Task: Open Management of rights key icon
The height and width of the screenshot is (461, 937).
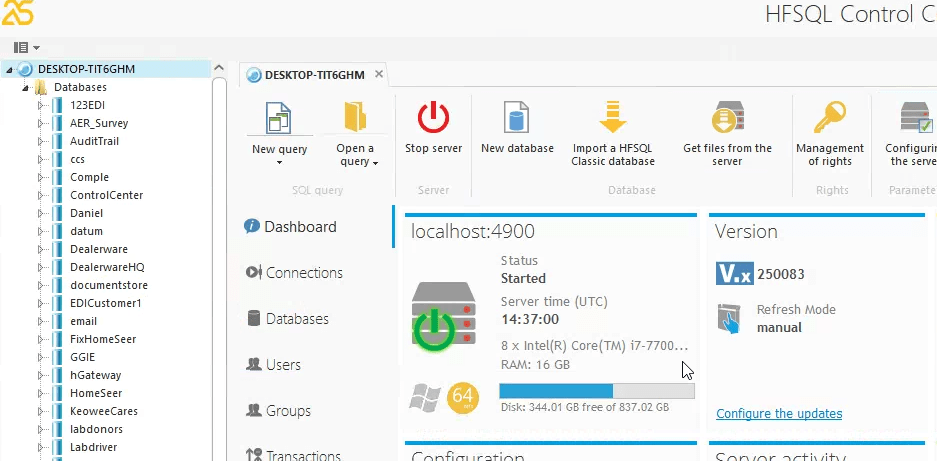Action: coord(829,119)
